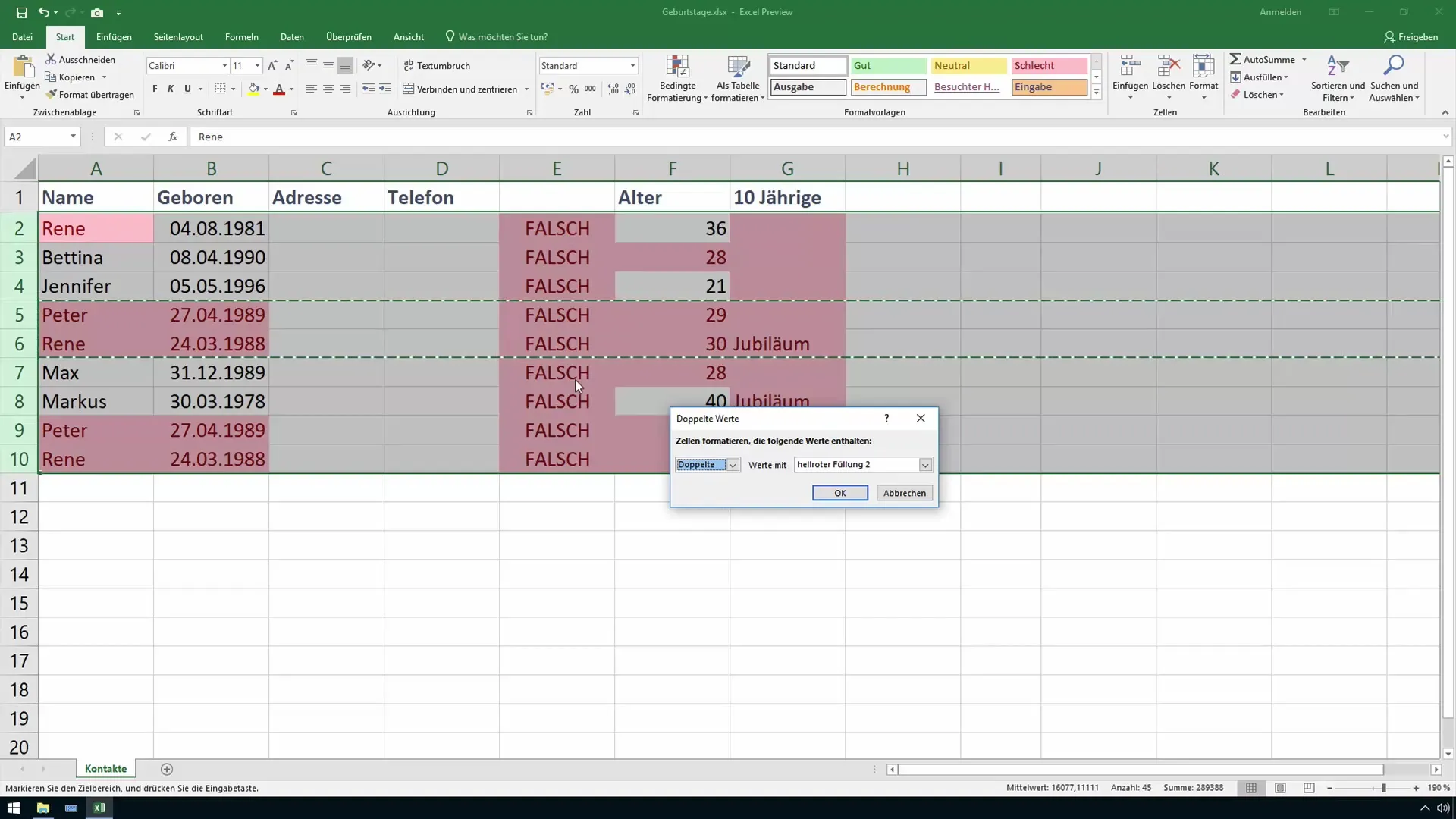Adjust the zoom slider handle
The width and height of the screenshot is (1456, 819).
(x=1384, y=788)
